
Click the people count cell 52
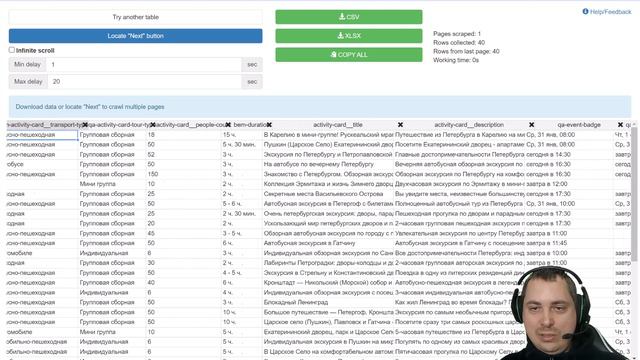[183, 154]
